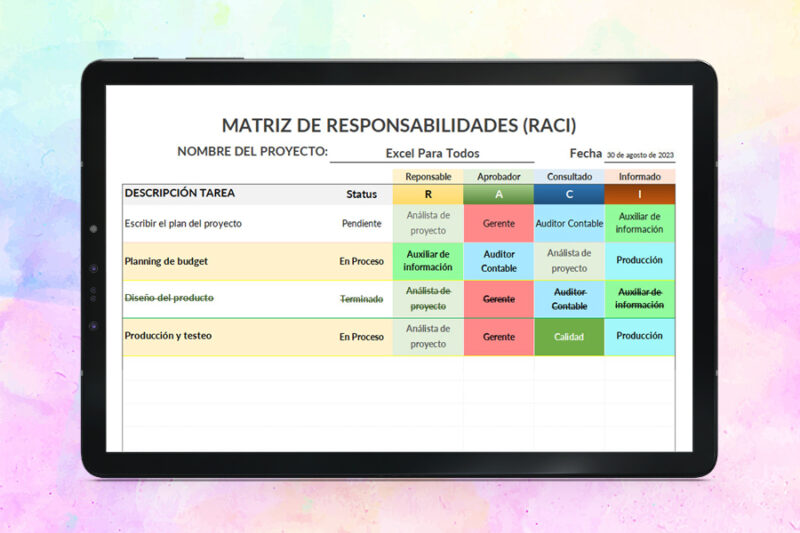Click the Terminado status cell
This screenshot has width=800, height=533.
point(361,299)
